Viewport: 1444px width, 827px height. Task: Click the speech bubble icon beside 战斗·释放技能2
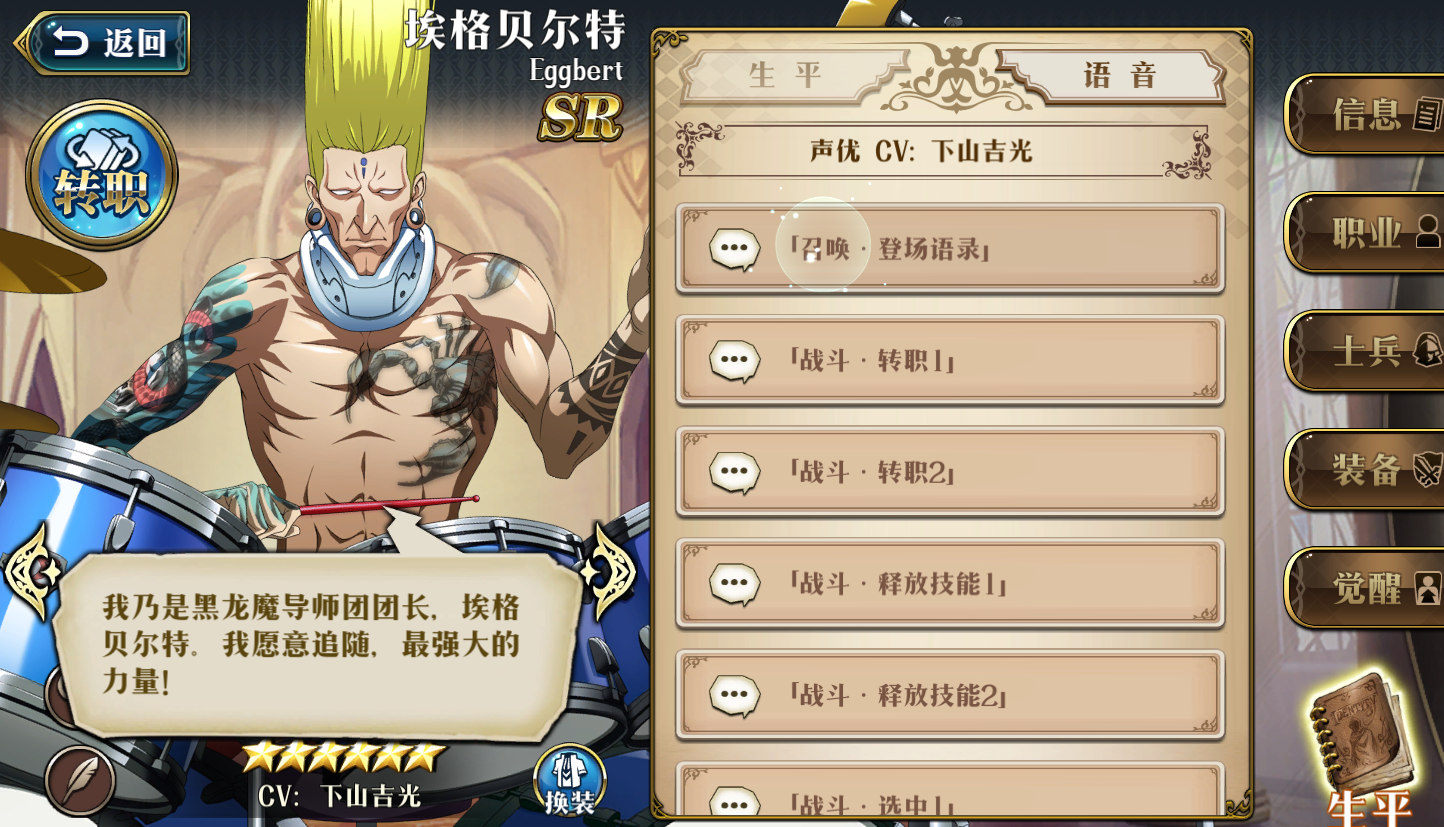[x=735, y=695]
